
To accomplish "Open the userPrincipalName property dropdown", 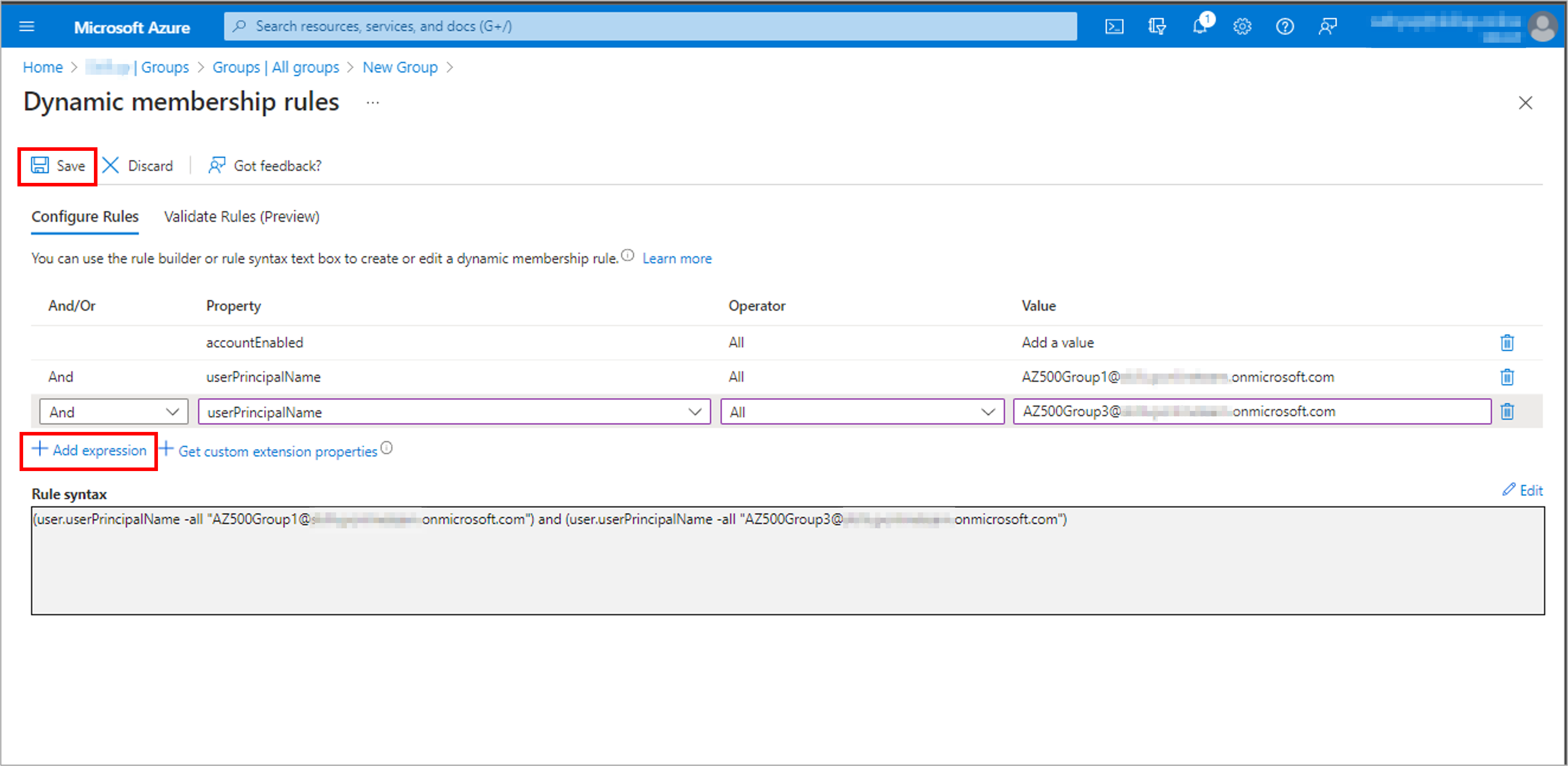I will [454, 412].
